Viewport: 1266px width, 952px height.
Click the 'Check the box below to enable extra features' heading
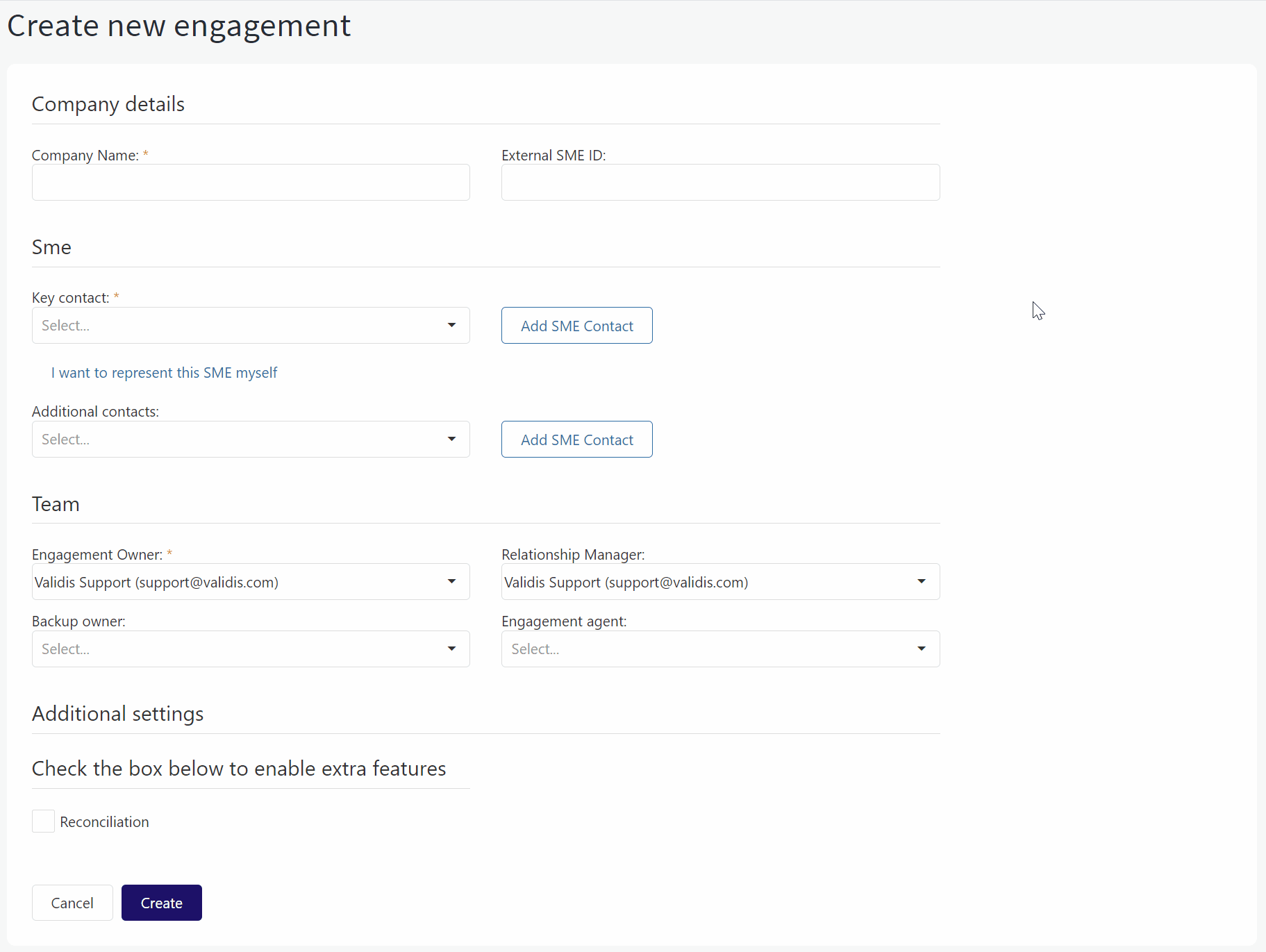click(239, 769)
